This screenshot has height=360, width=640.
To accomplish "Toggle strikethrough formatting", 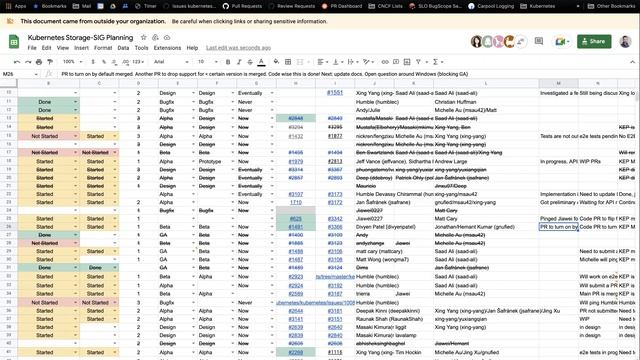I will click(x=250, y=62).
